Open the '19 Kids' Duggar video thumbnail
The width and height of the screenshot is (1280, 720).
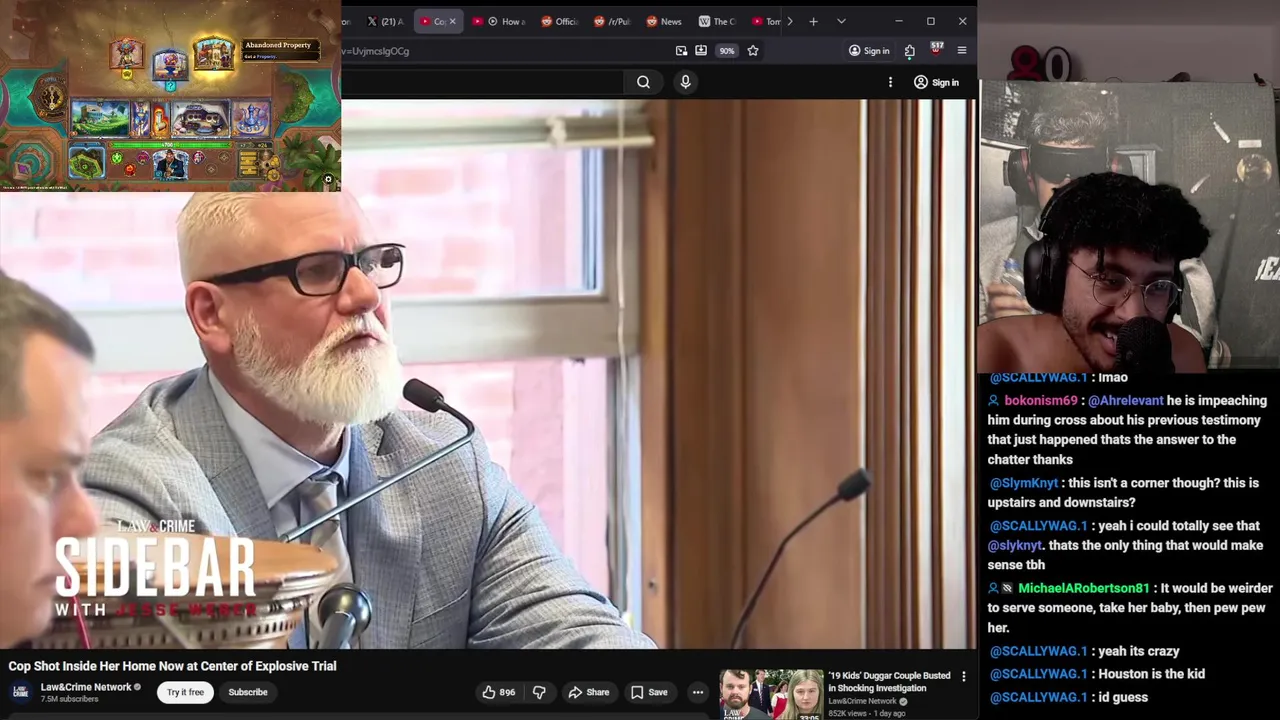(771, 695)
